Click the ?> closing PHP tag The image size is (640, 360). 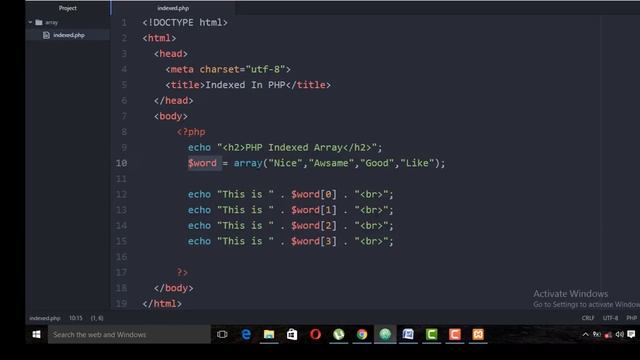point(182,272)
